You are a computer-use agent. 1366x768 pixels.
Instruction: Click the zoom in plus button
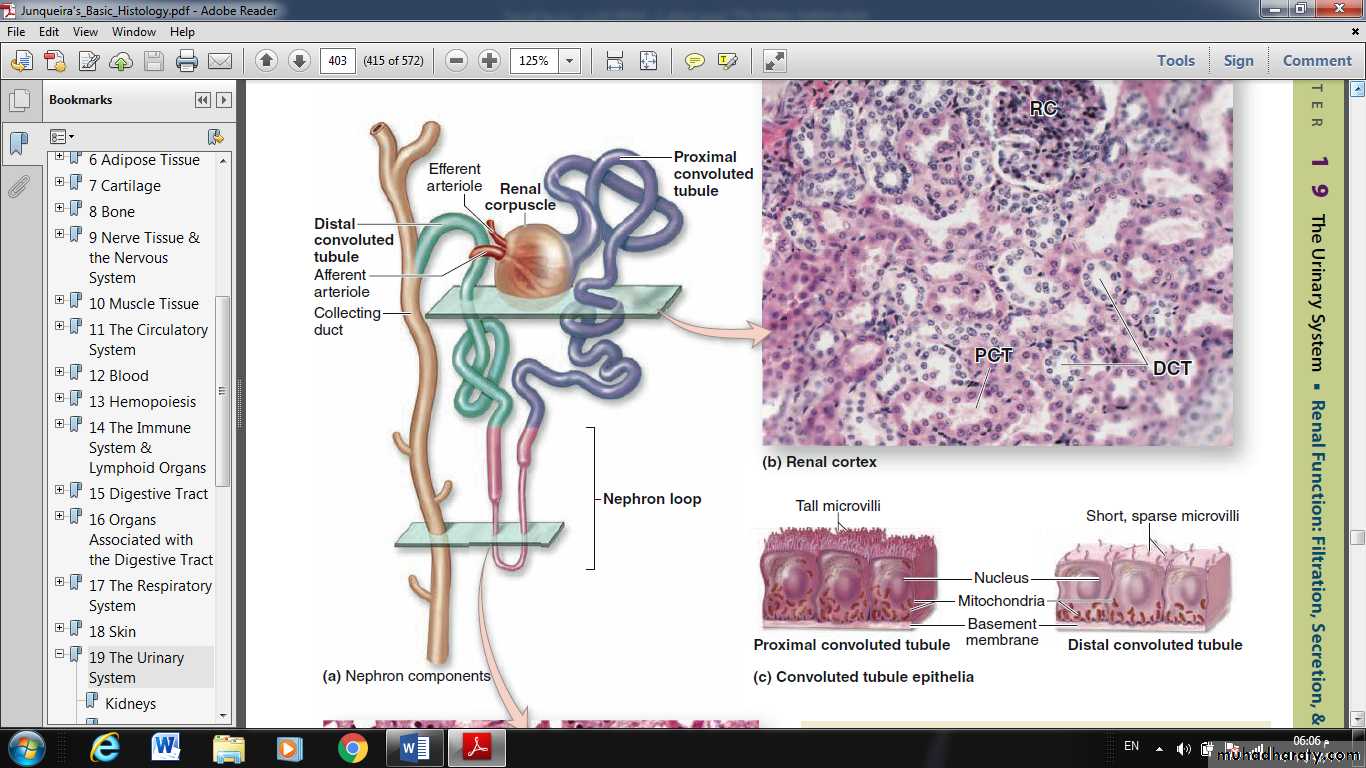point(489,61)
